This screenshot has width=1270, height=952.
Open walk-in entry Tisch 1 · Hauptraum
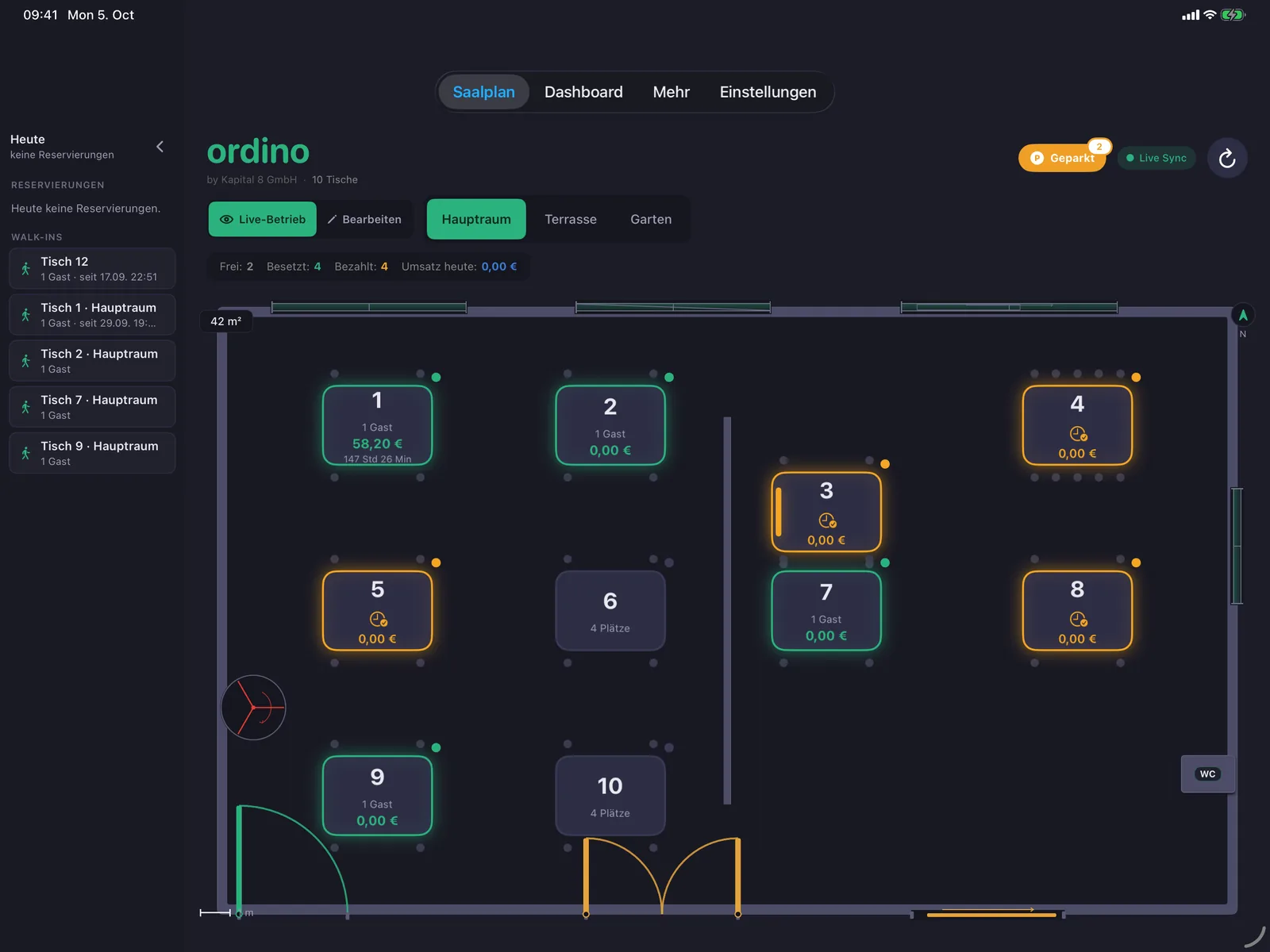pyautogui.click(x=92, y=314)
